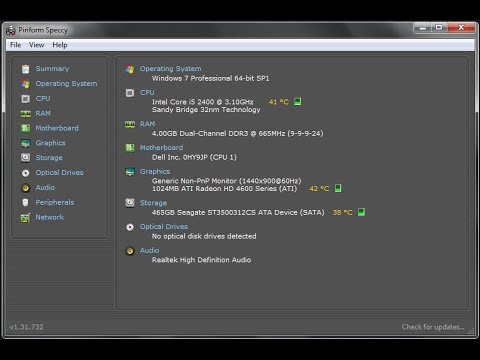Click the Audio speaker icon in sidebar
This screenshot has height=360, width=480.
(26, 188)
